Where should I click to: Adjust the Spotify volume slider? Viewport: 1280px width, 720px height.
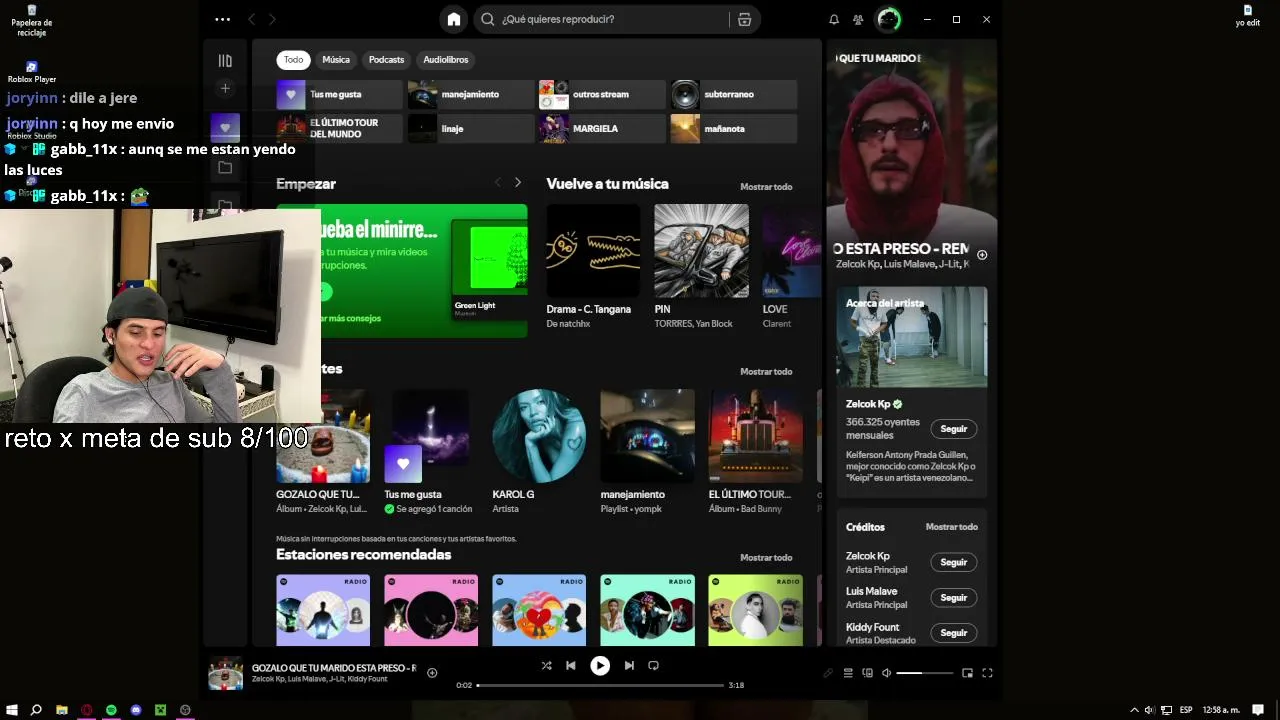pos(924,673)
